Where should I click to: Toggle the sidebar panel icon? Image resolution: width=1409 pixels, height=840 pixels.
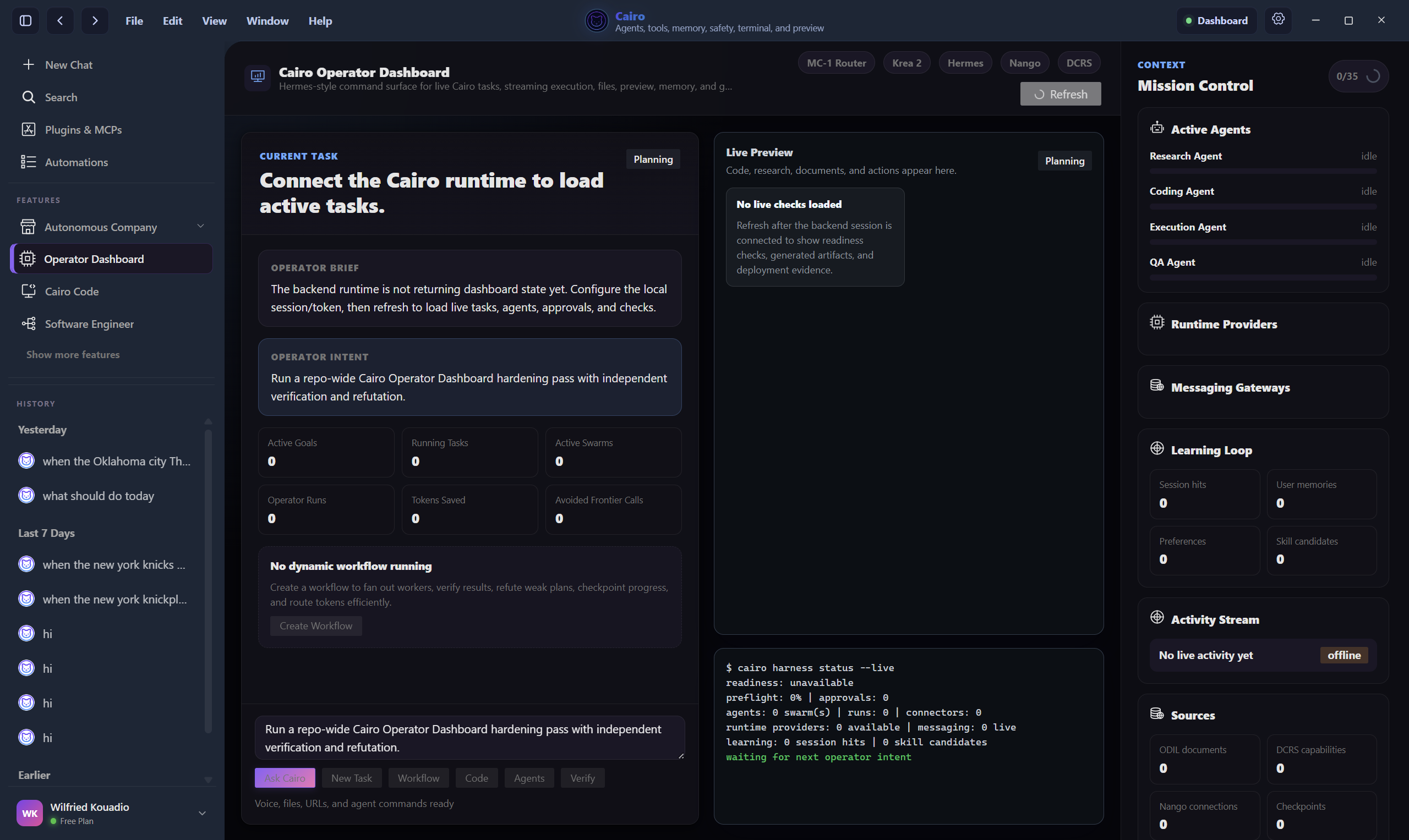[25, 21]
